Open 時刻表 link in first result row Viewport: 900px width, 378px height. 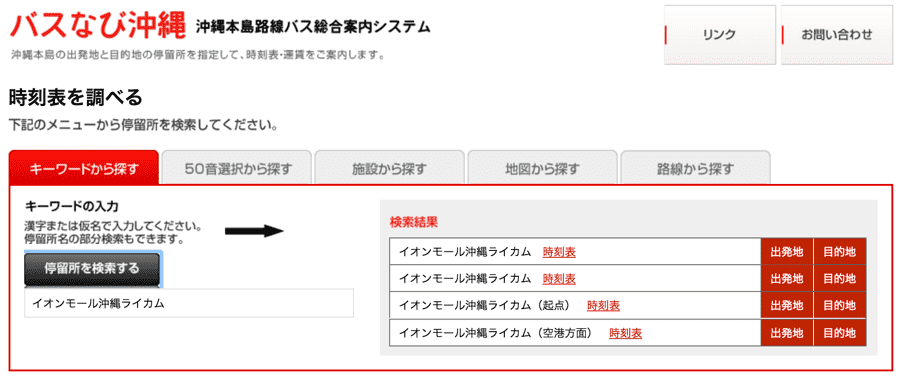click(x=559, y=251)
